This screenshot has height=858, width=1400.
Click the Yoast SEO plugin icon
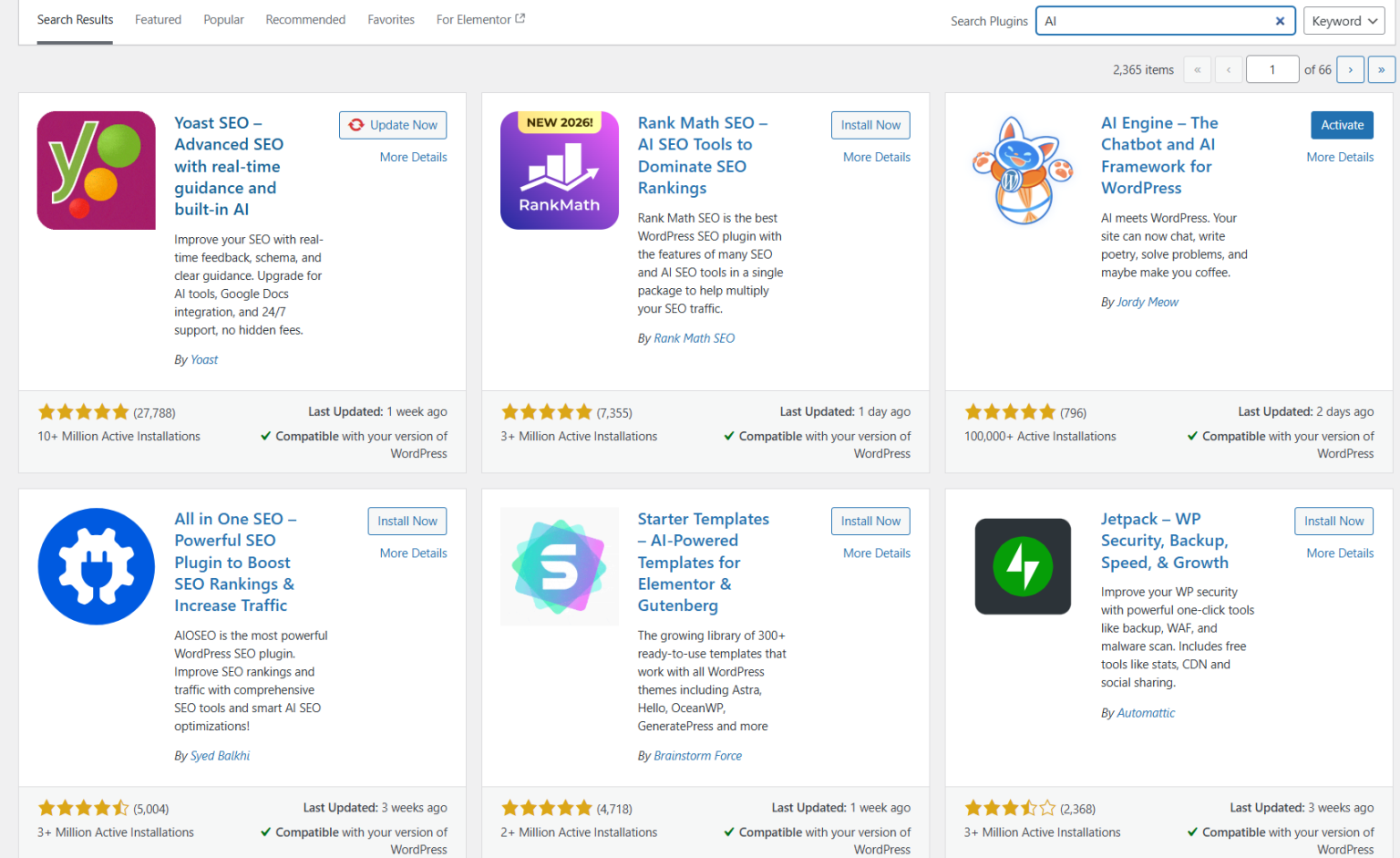[96, 171]
